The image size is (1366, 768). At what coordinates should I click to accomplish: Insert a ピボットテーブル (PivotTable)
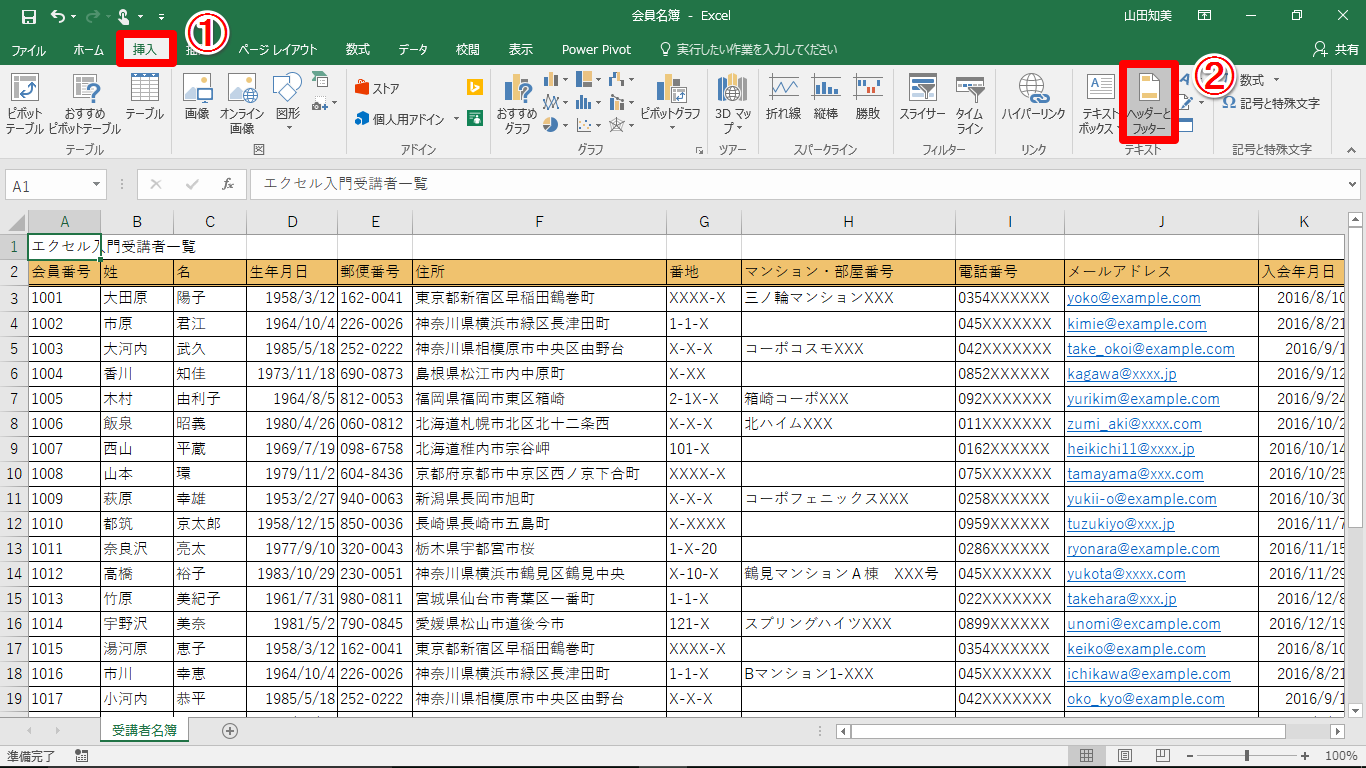click(x=24, y=104)
